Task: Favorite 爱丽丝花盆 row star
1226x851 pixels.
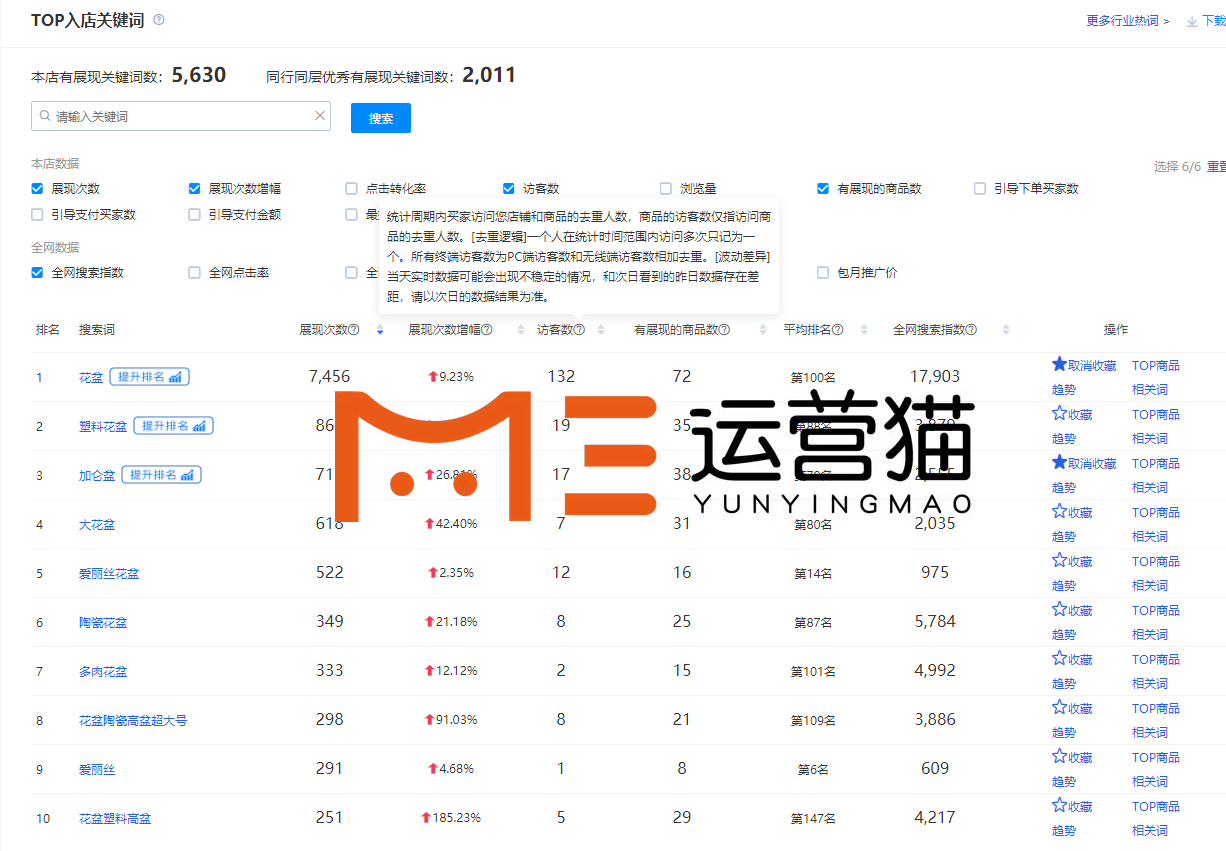Action: pos(1059,561)
